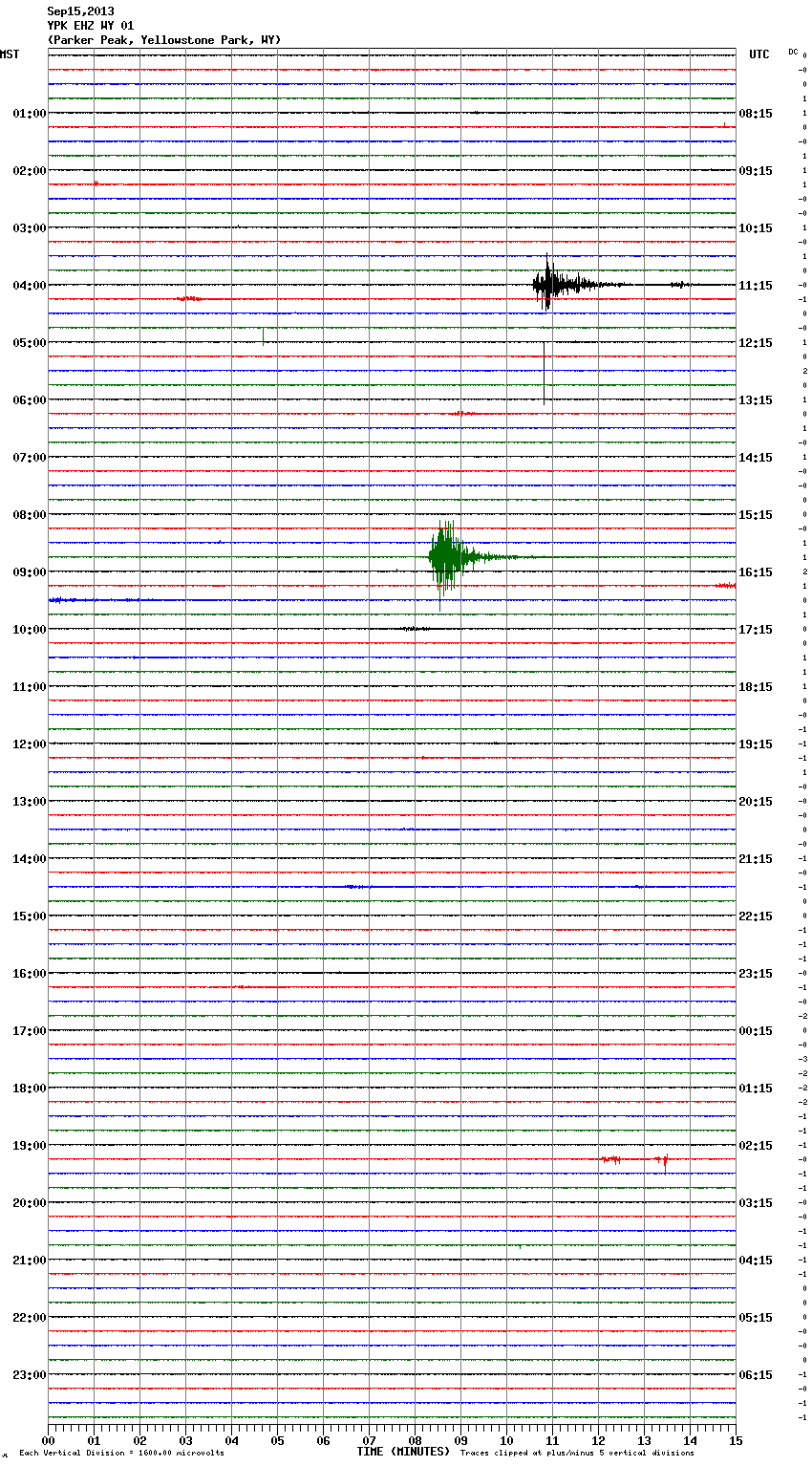
Task: Click the 03 minute tick label
Action: (x=185, y=1440)
